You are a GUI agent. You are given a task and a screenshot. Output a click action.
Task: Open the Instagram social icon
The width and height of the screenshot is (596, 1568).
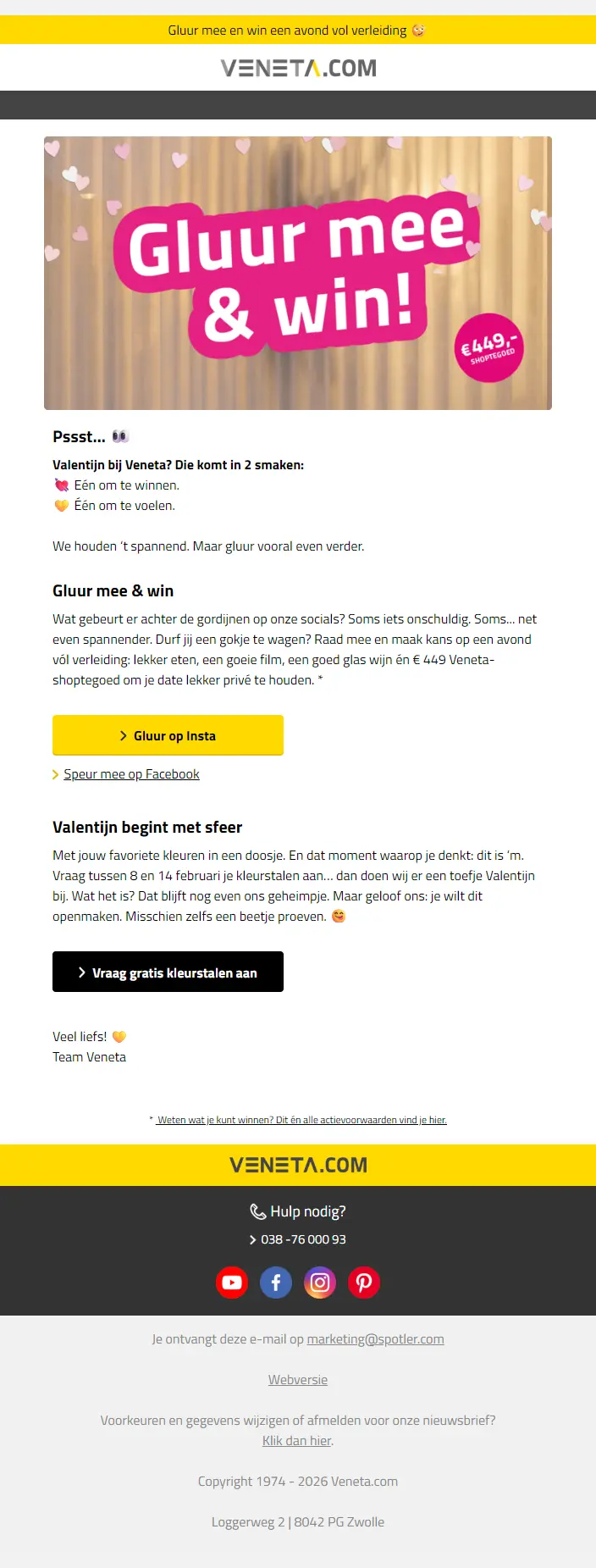(x=320, y=1283)
